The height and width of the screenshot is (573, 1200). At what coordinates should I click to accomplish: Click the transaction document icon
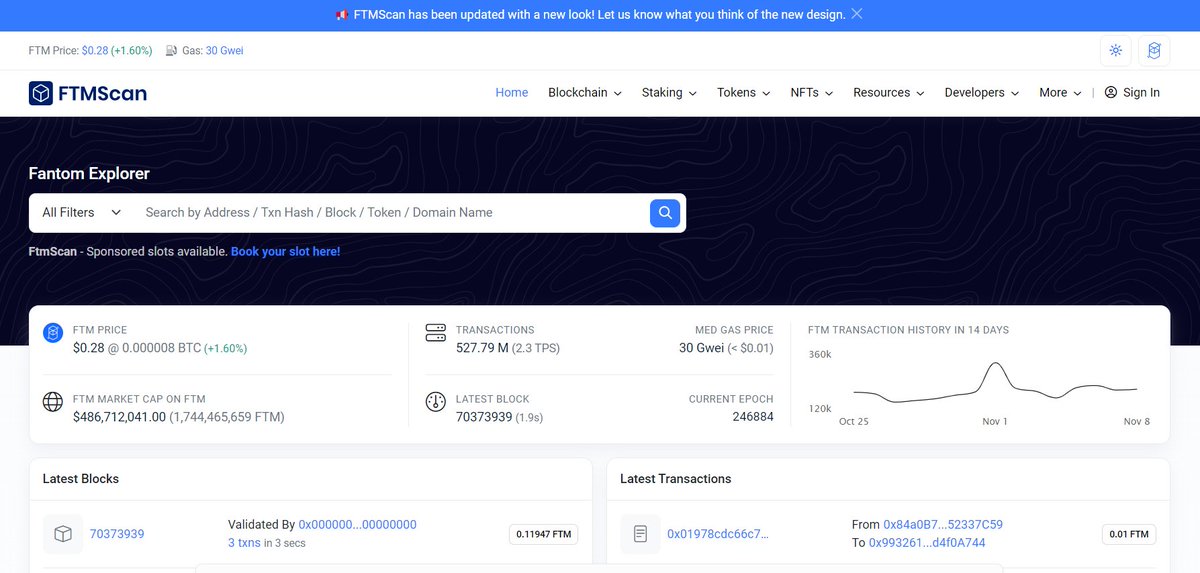tap(640, 534)
